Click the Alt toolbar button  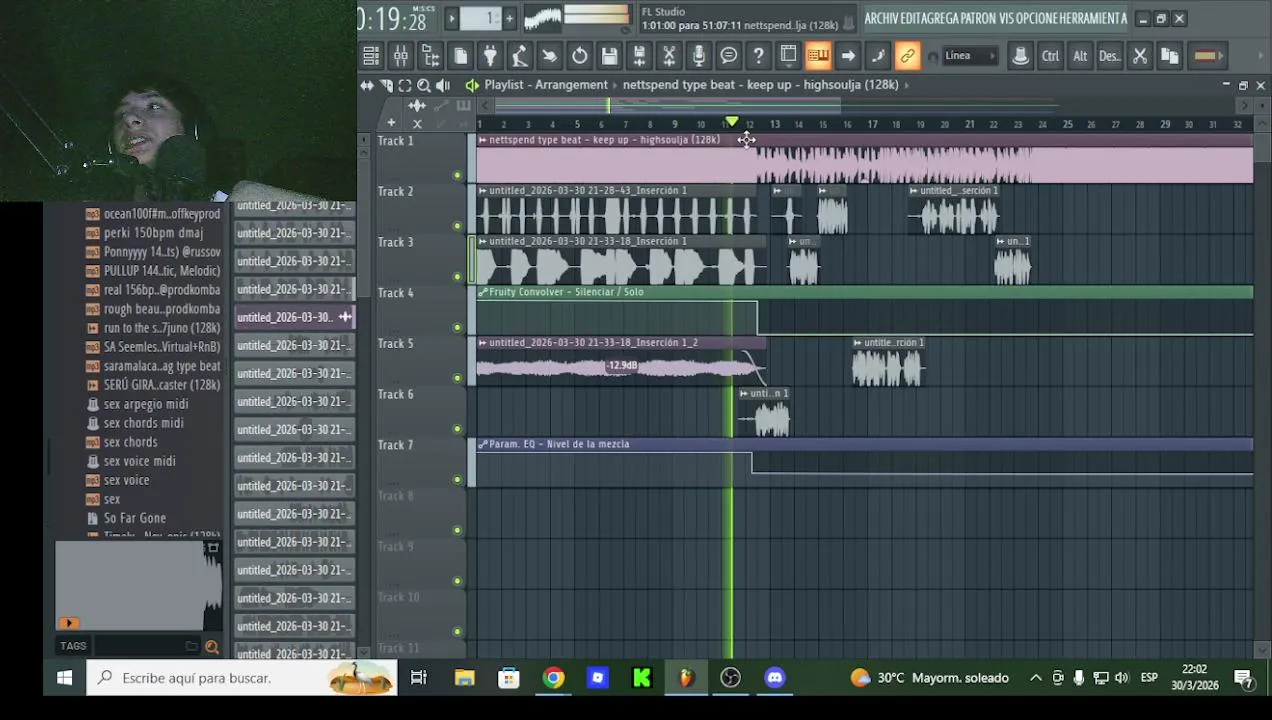tap(1080, 56)
